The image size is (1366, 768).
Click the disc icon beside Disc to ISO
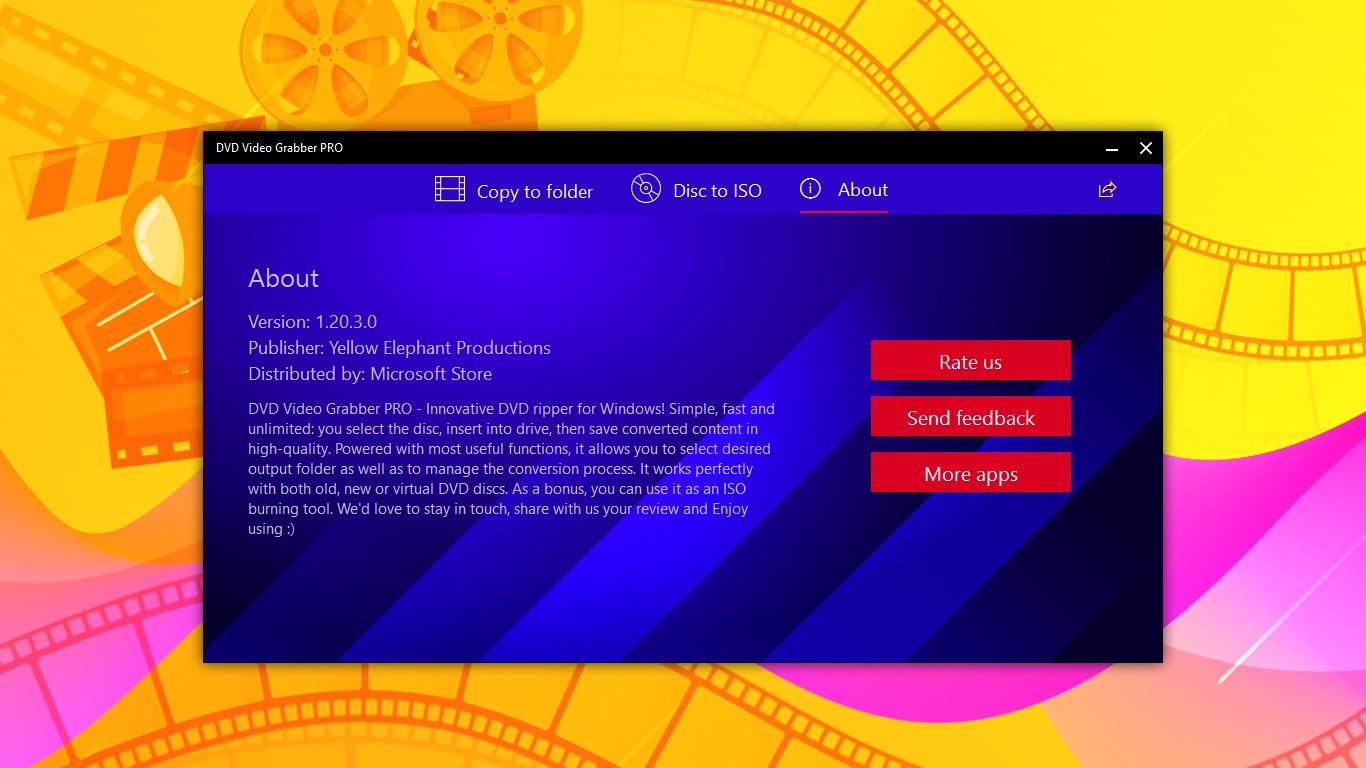tap(646, 188)
